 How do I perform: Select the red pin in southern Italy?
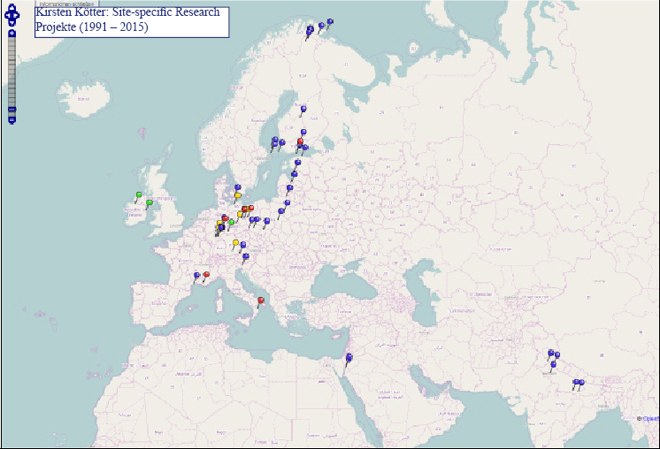(261, 301)
